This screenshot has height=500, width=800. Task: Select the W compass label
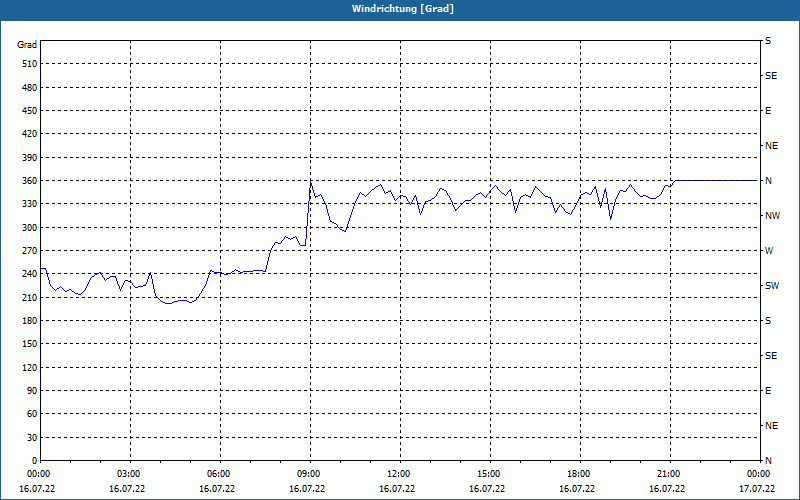coord(769,251)
